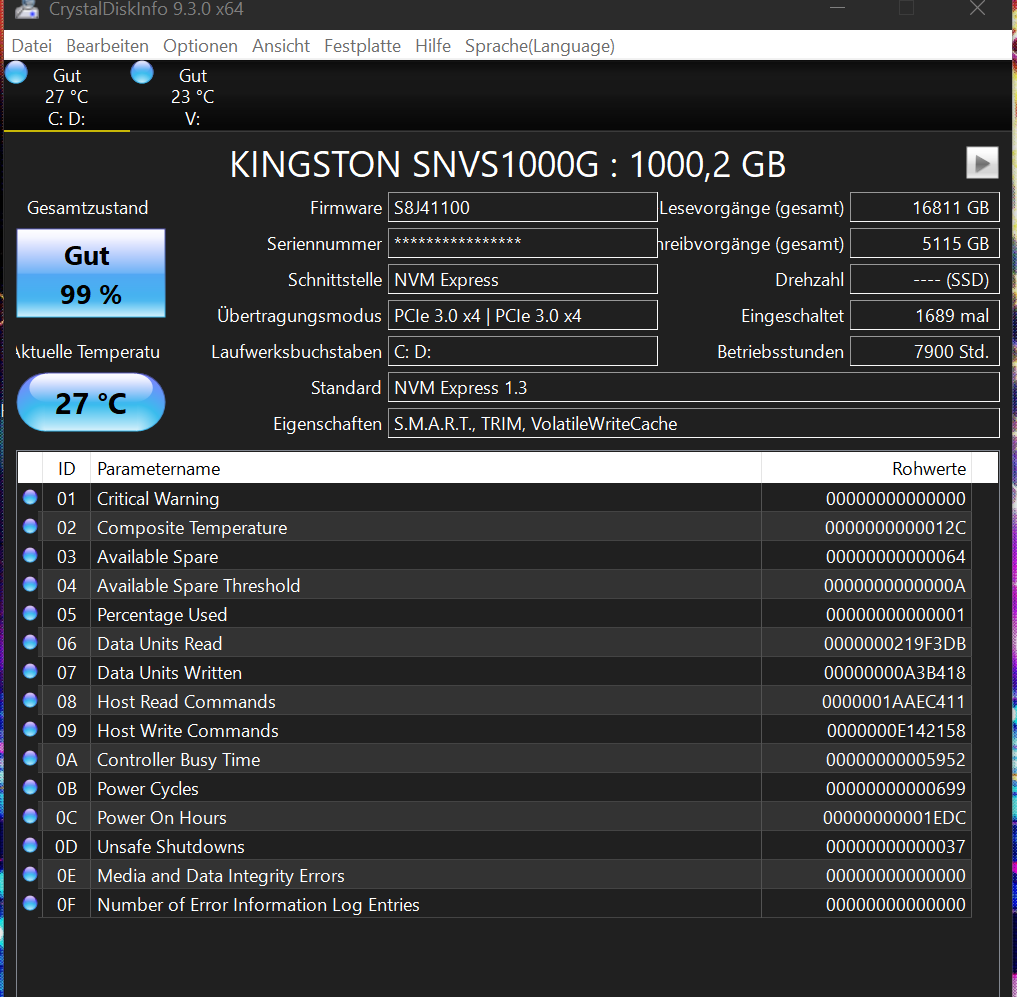Open the Festplatte menu

363,46
